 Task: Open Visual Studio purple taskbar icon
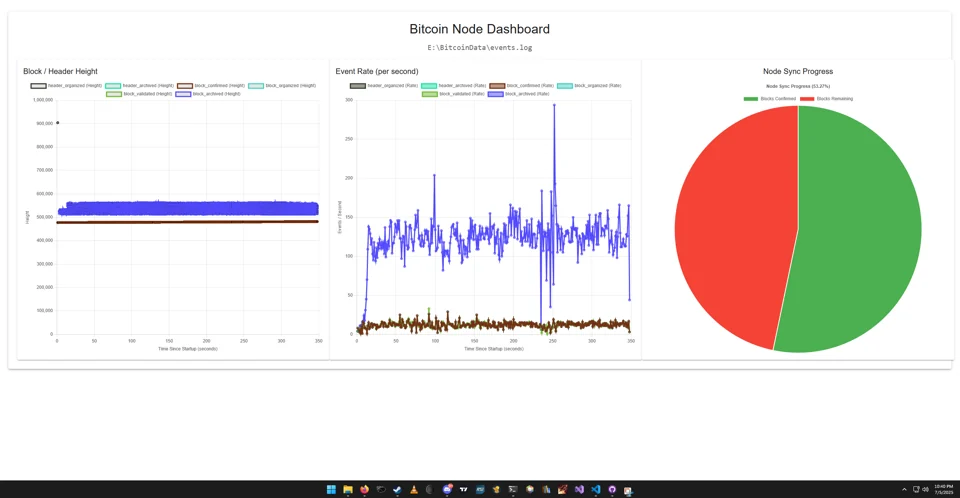point(579,489)
